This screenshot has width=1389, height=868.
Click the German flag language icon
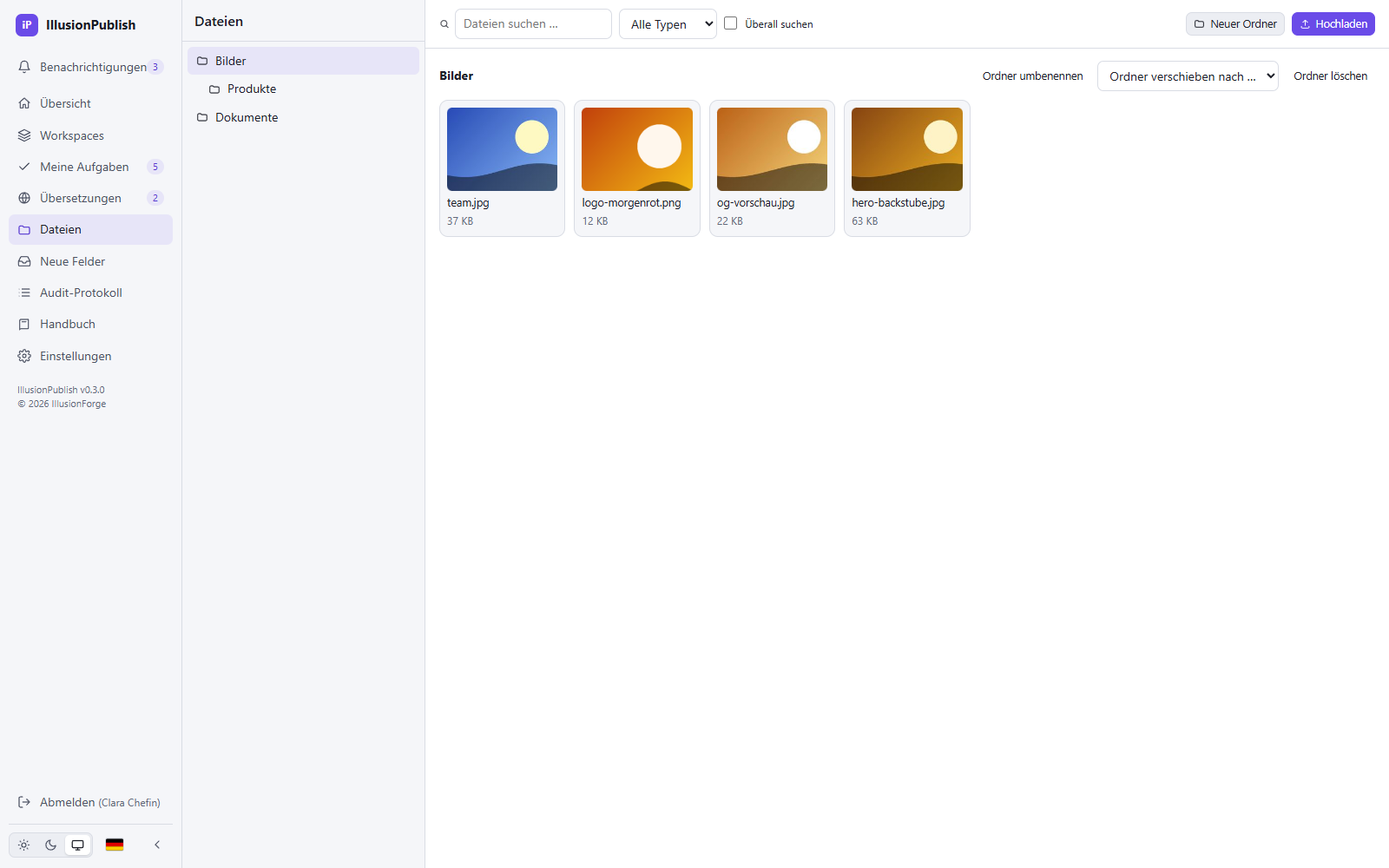(x=115, y=845)
